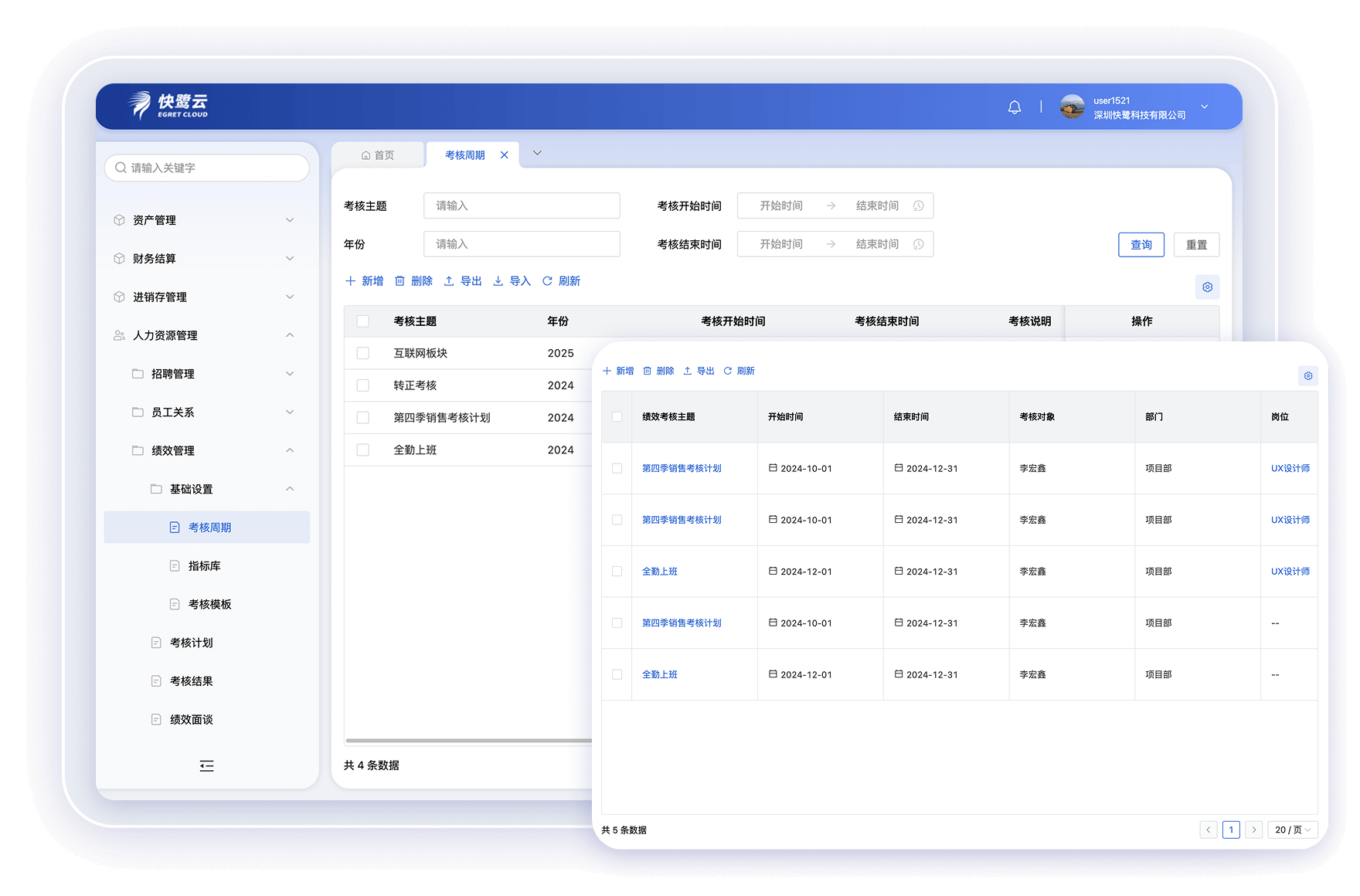
Task: Click 刷新 in the main toolbar
Action: pos(561,281)
